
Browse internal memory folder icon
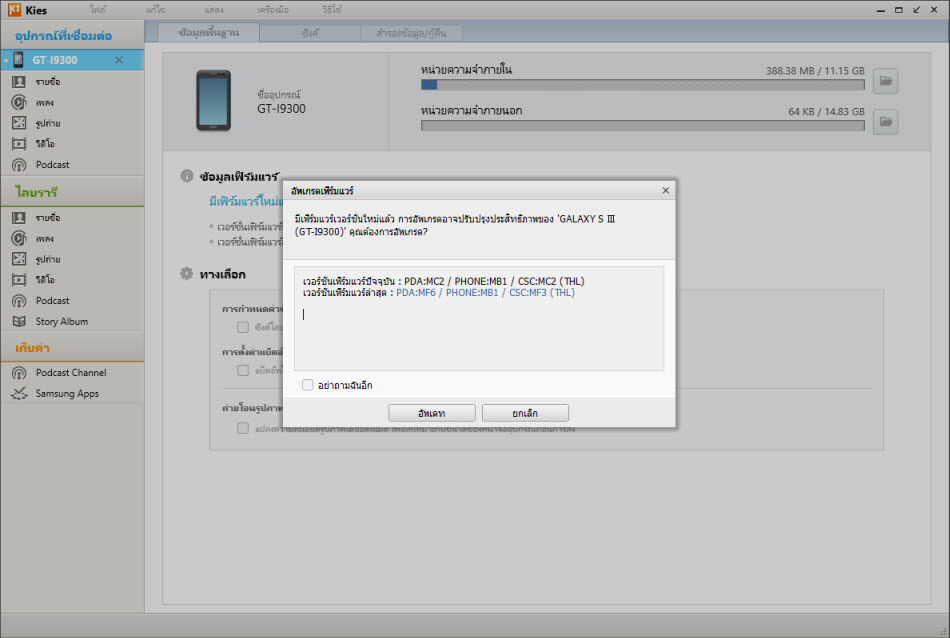point(885,81)
